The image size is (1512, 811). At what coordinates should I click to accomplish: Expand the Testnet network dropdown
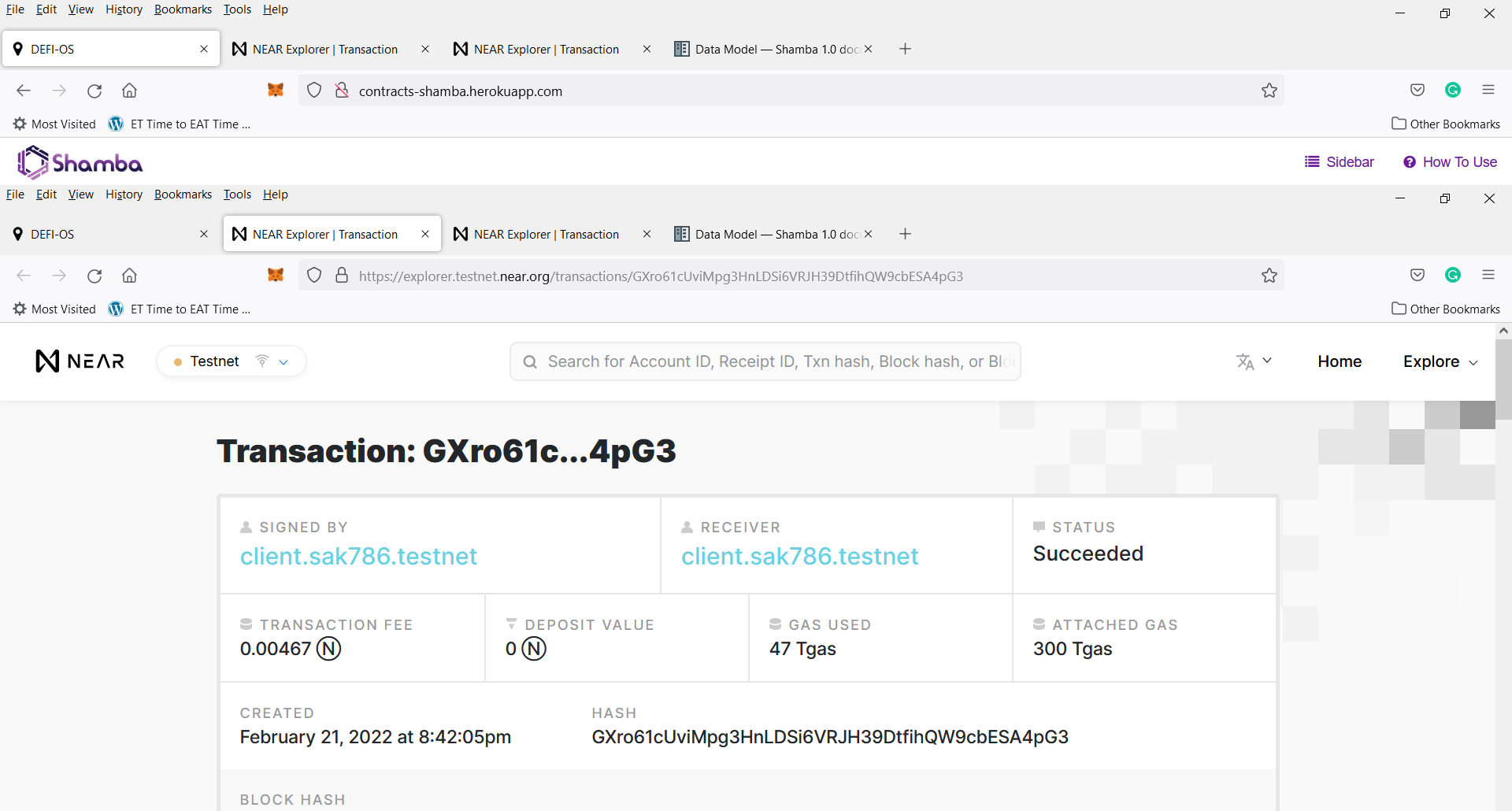tap(232, 361)
